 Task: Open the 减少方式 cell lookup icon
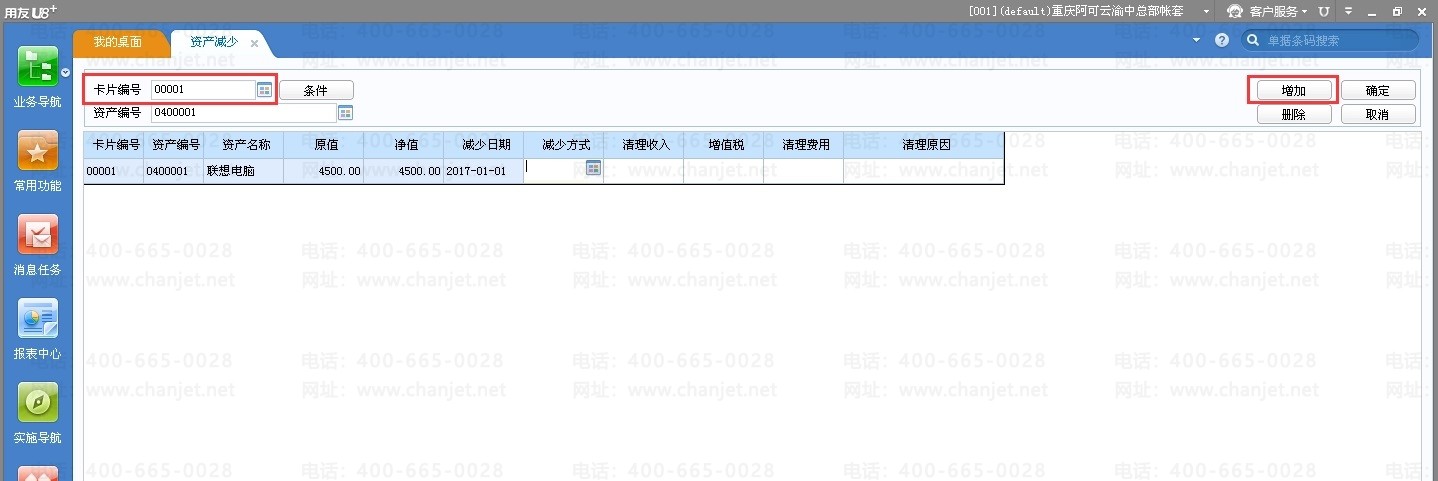point(593,168)
